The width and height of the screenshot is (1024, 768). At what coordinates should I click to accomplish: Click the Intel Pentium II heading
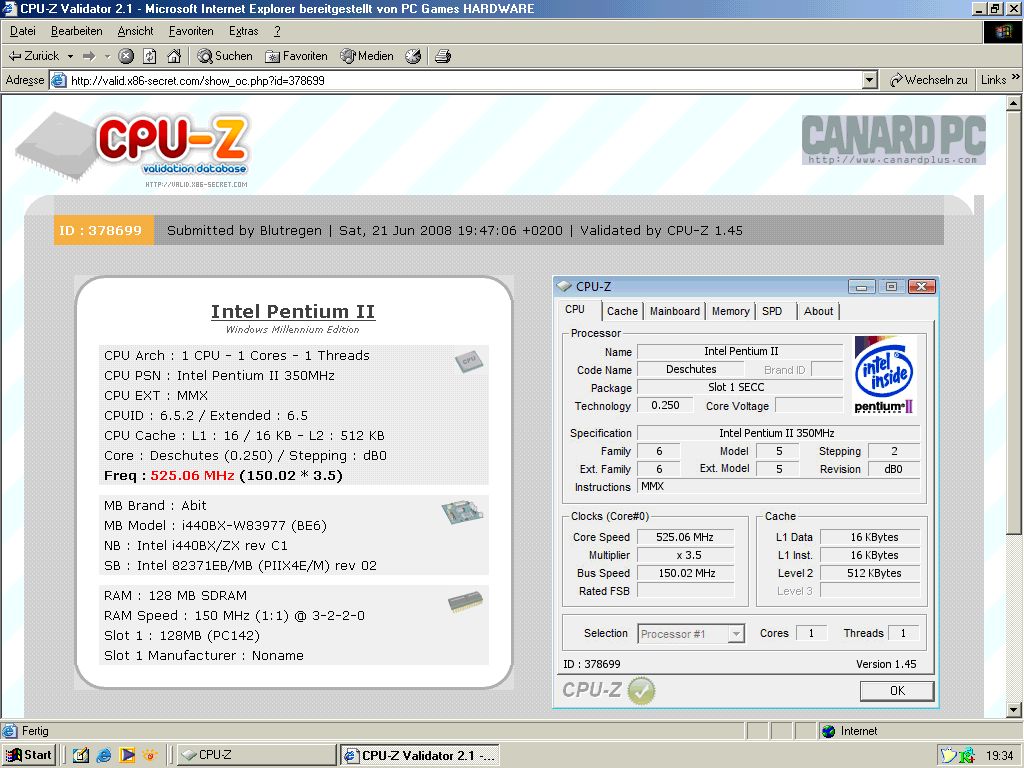(x=293, y=312)
